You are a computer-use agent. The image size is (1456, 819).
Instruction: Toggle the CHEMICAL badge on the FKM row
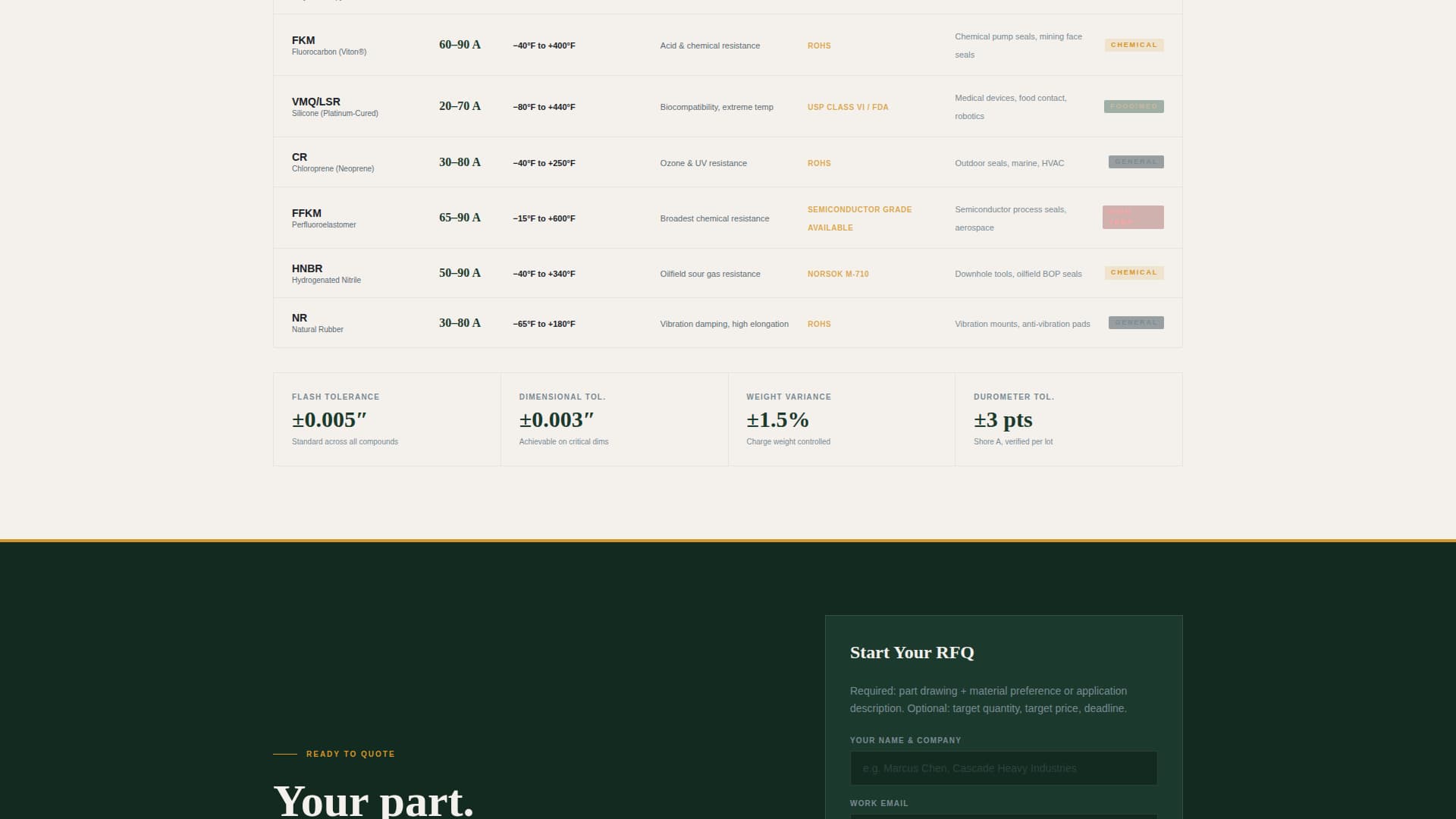[1134, 45]
